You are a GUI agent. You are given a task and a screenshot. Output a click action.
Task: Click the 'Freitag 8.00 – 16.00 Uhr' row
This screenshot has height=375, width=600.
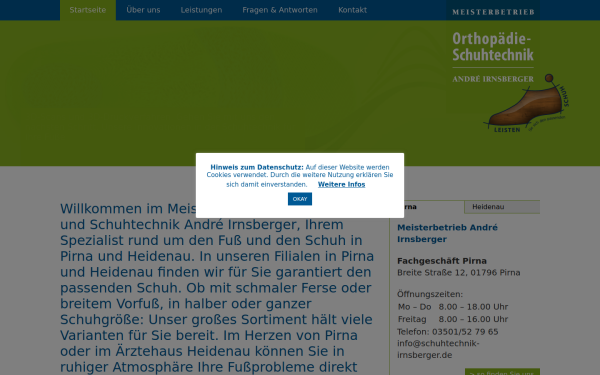(x=453, y=319)
